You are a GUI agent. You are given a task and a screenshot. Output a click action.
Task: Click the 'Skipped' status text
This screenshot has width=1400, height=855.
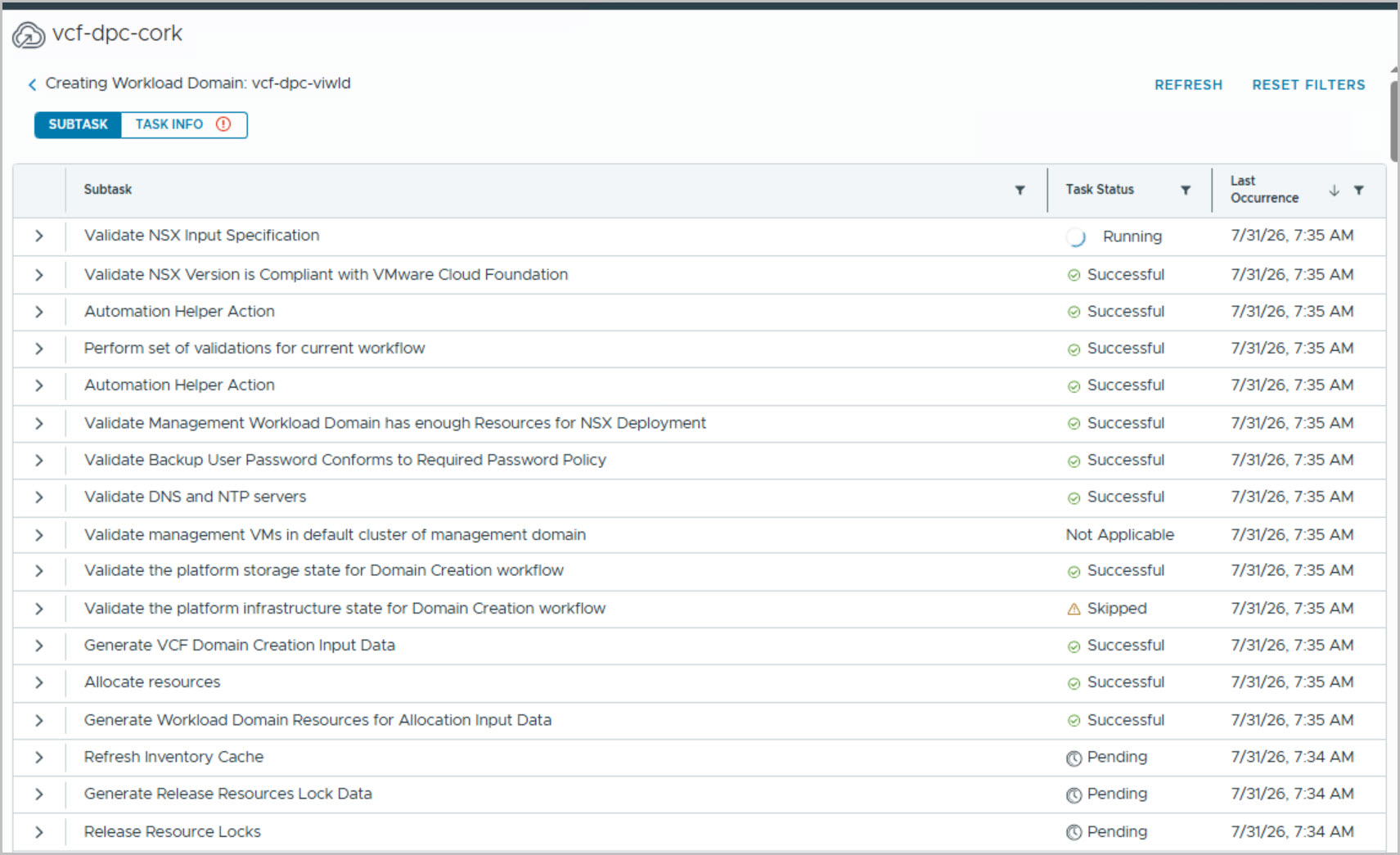pyautogui.click(x=1116, y=609)
